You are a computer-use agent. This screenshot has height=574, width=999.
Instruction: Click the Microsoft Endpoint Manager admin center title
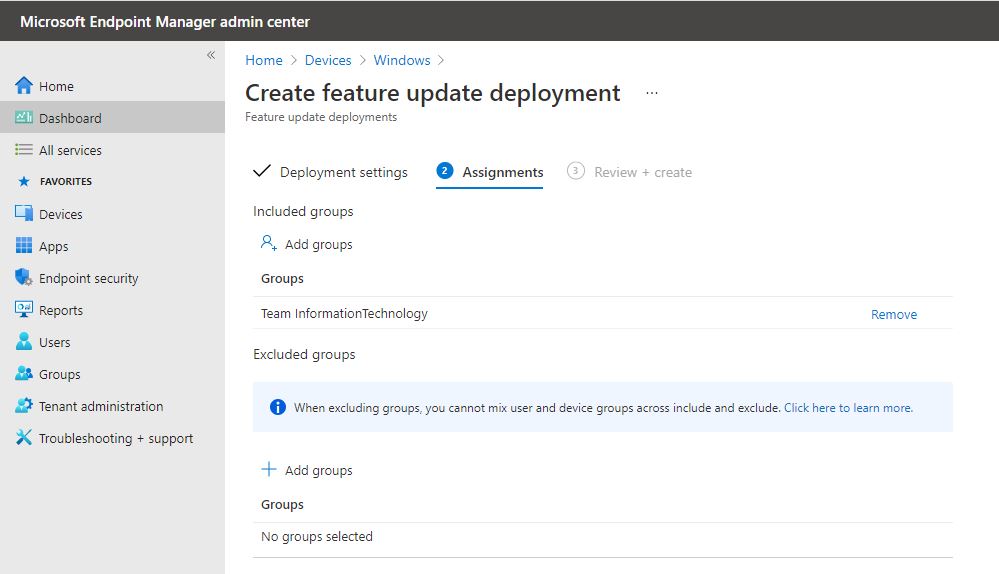[165, 22]
